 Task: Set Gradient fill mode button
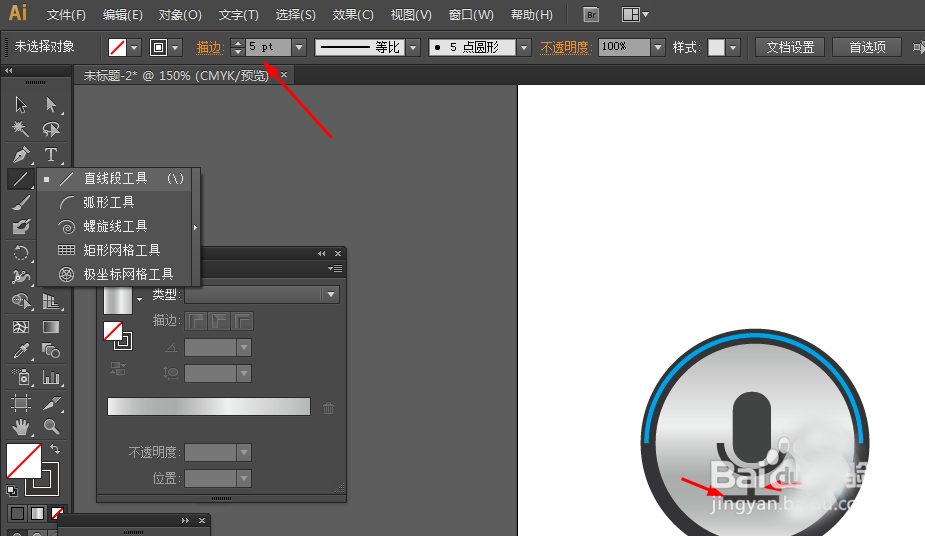point(37,514)
